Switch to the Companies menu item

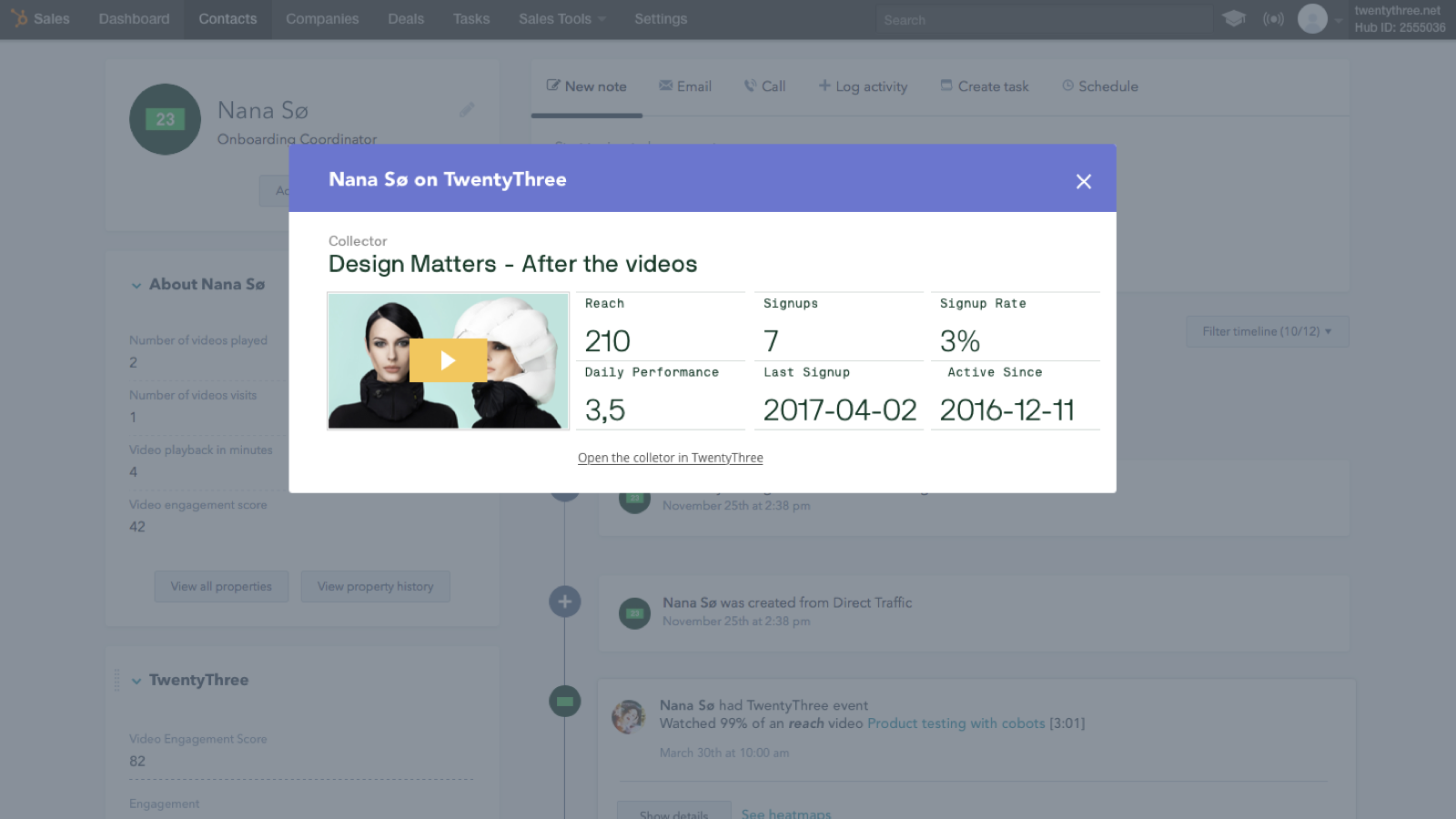coord(322,19)
